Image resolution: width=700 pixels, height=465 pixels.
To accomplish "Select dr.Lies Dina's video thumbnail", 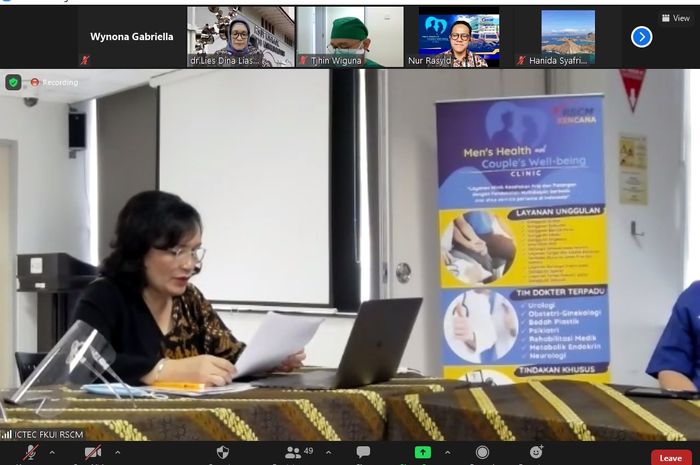I will (241, 37).
